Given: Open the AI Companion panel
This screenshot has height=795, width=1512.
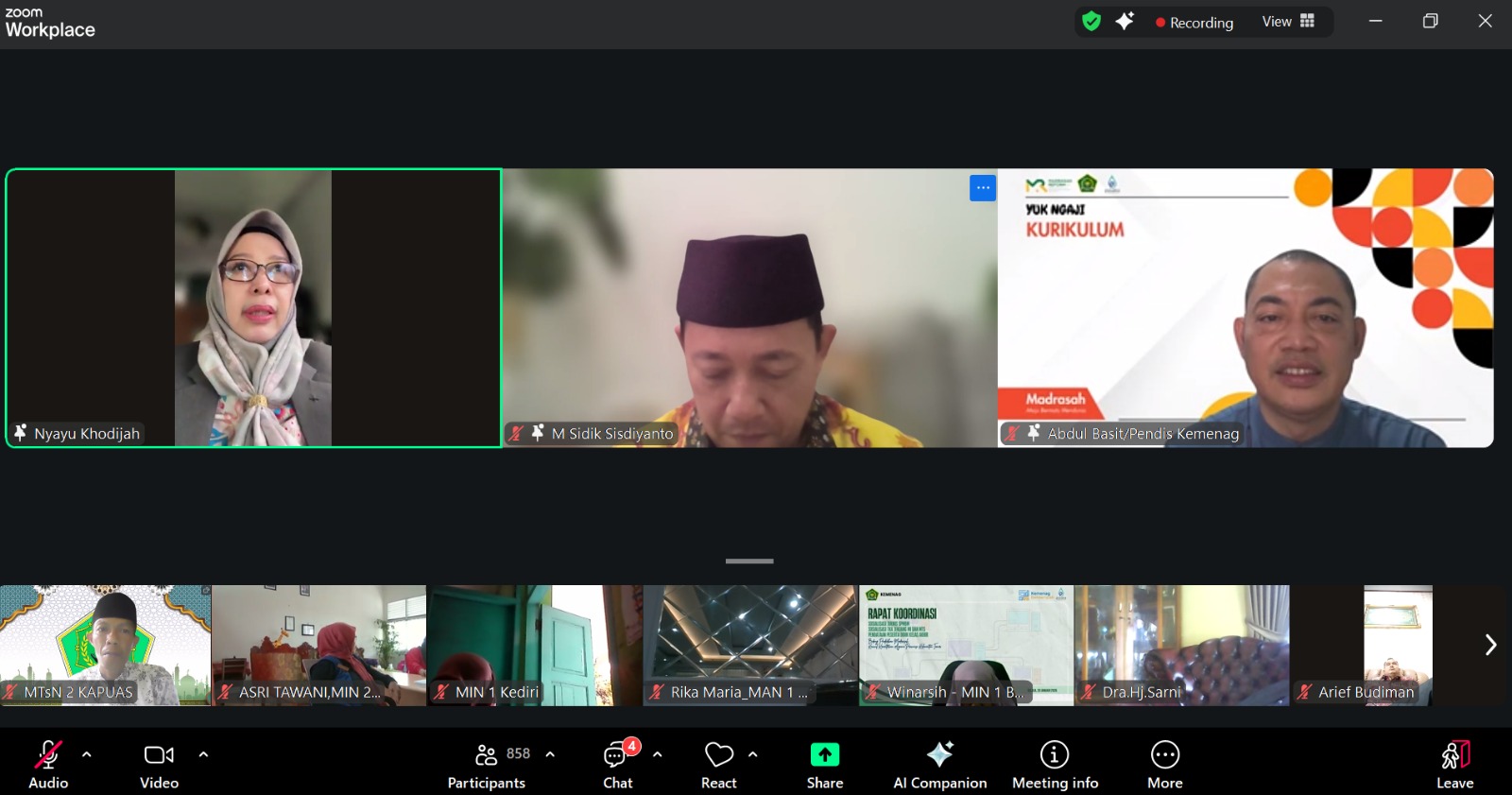Looking at the screenshot, I should coord(939,764).
